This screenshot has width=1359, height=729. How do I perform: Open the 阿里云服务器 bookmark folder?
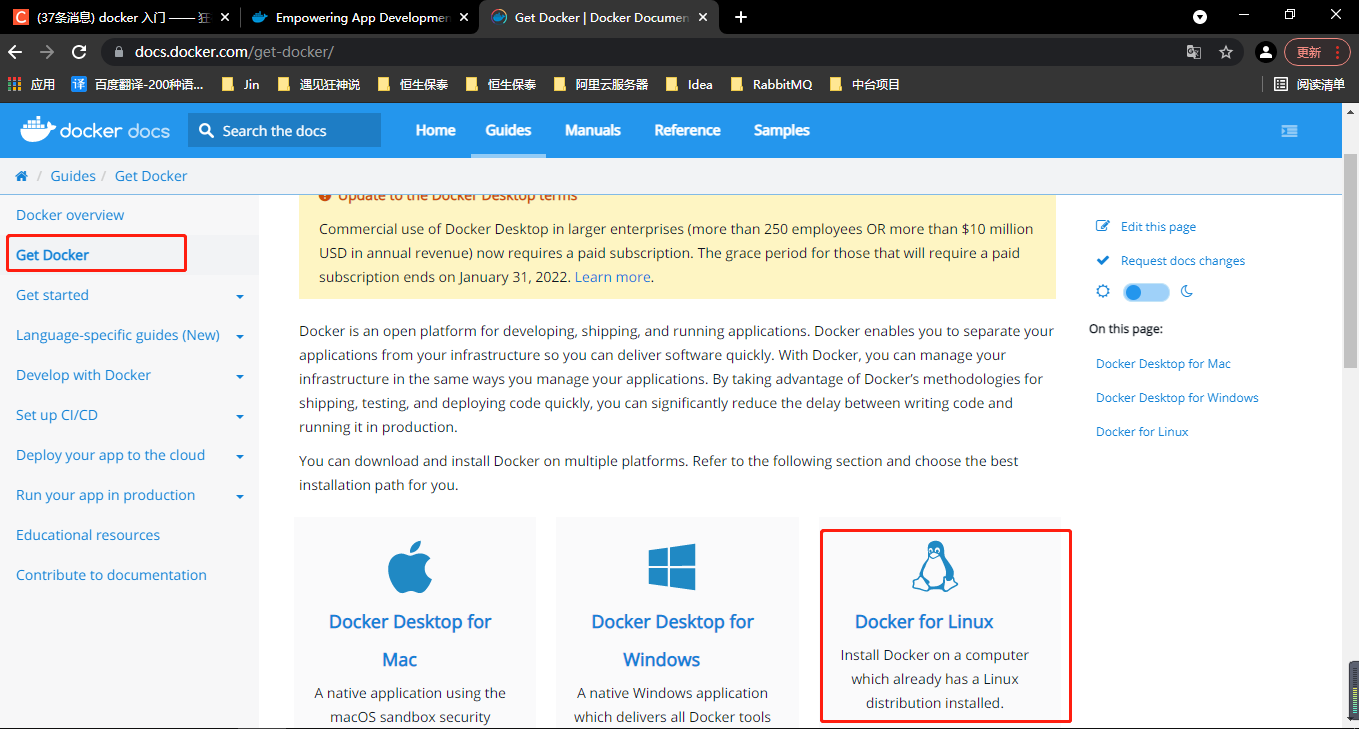click(600, 85)
